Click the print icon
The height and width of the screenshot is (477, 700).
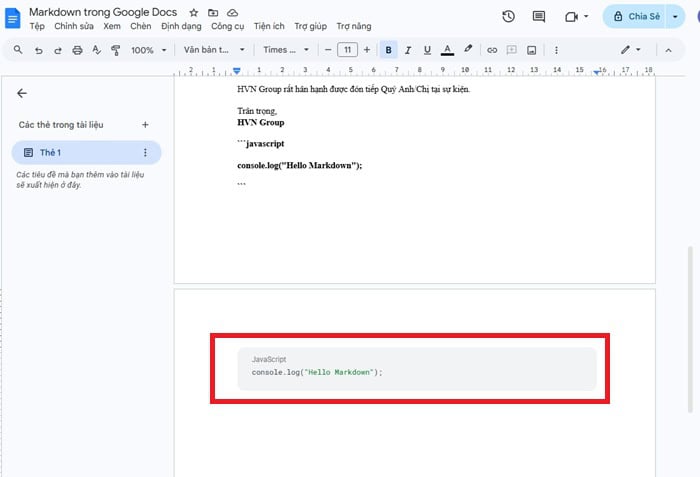[x=77, y=50]
